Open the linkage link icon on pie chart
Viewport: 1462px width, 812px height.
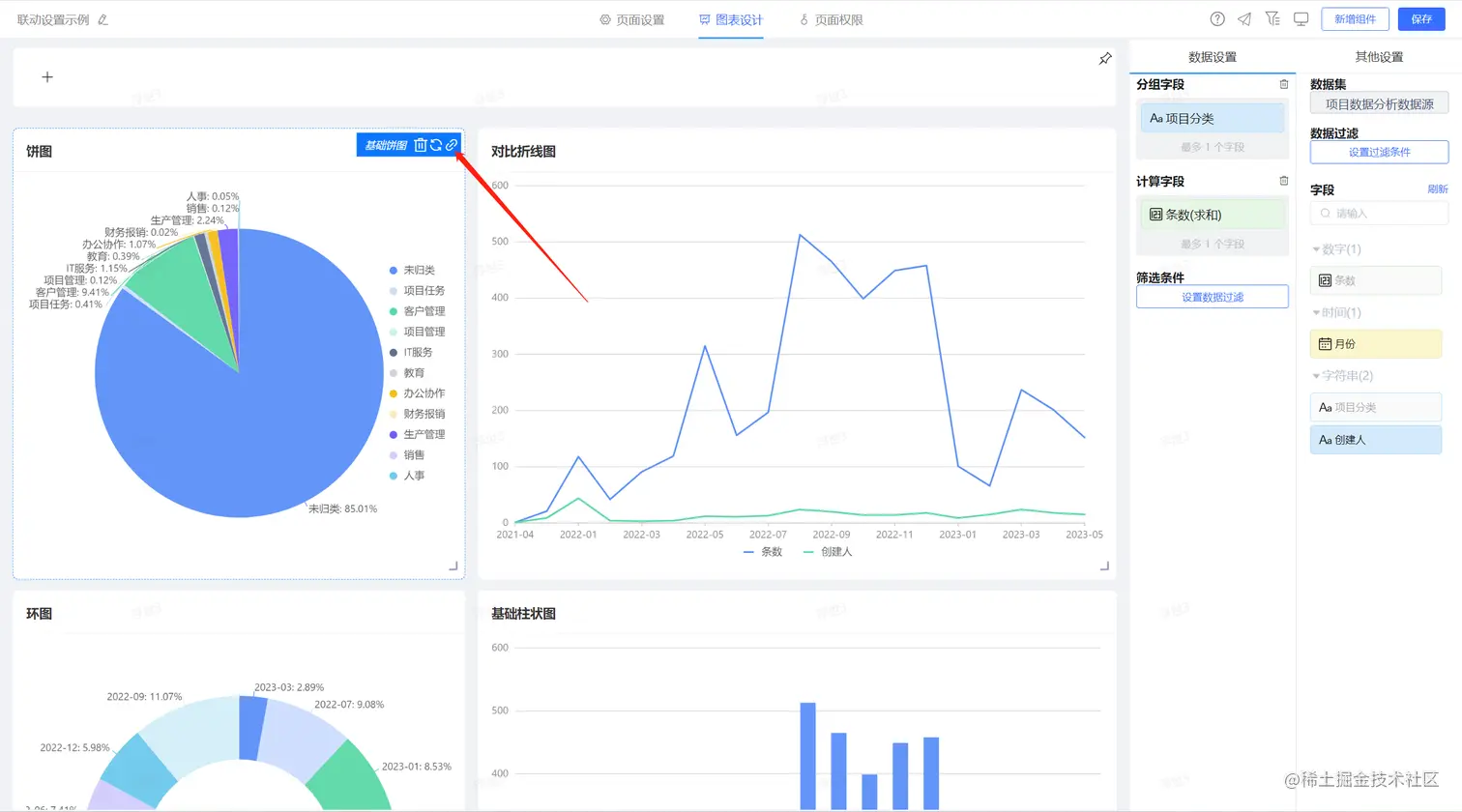(452, 145)
